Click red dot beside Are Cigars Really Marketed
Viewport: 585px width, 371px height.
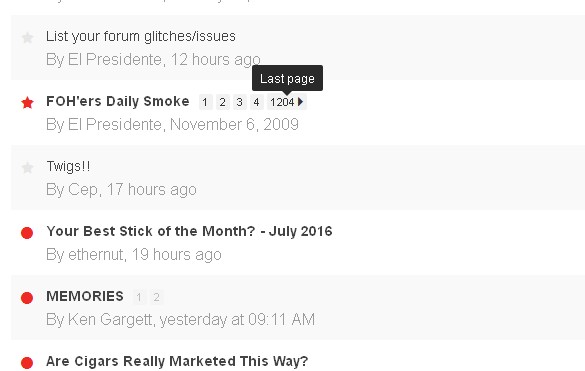27,363
